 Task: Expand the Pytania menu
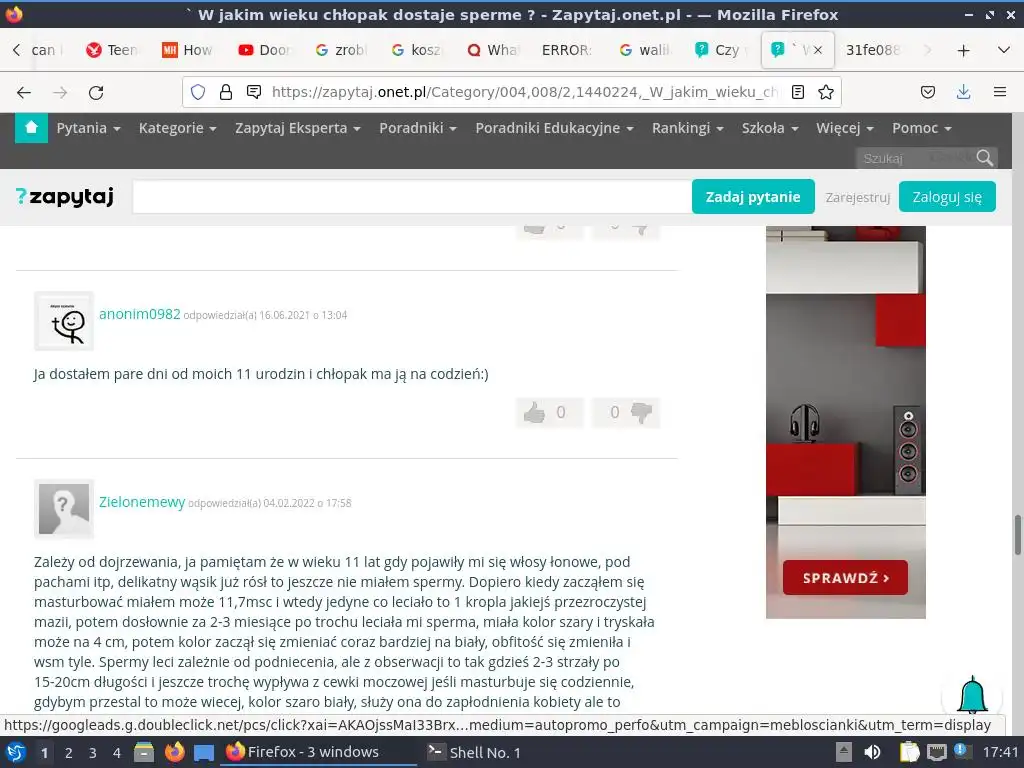click(x=88, y=128)
